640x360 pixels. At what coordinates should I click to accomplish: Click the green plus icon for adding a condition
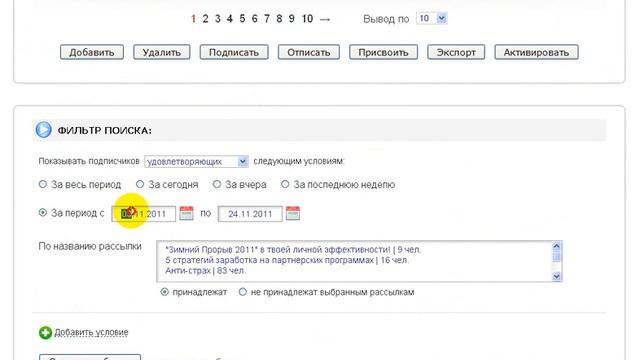[x=45, y=333]
